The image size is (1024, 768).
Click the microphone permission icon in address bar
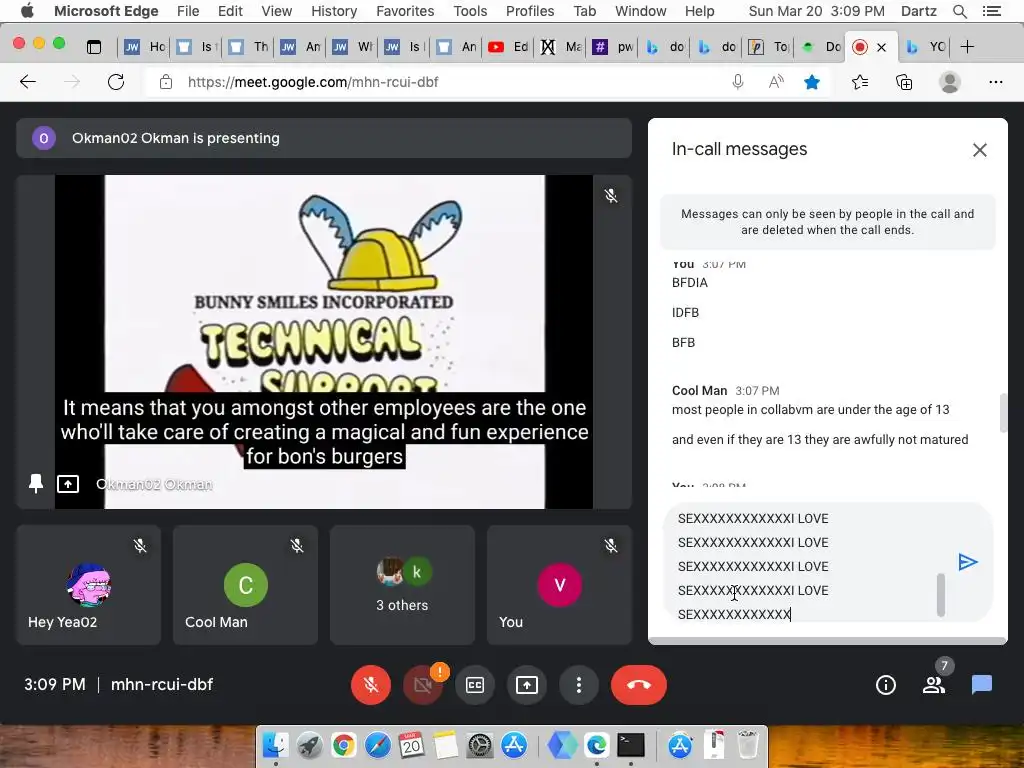(x=738, y=82)
